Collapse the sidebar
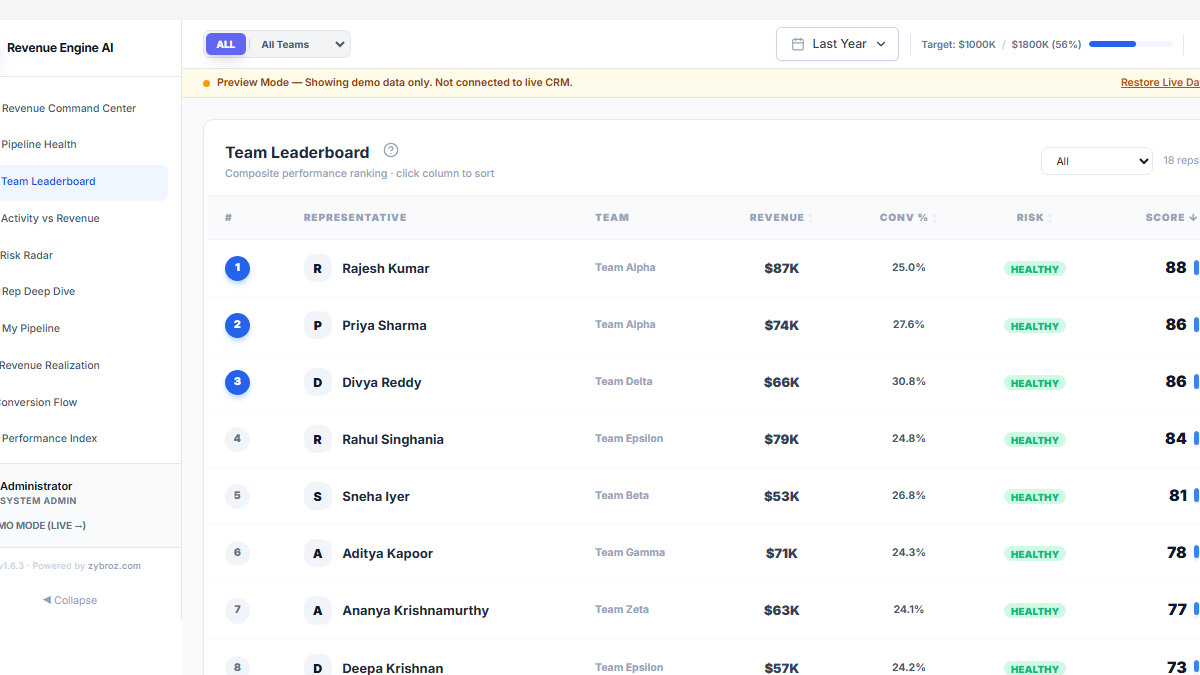The width and height of the screenshot is (1200, 675). (70, 600)
